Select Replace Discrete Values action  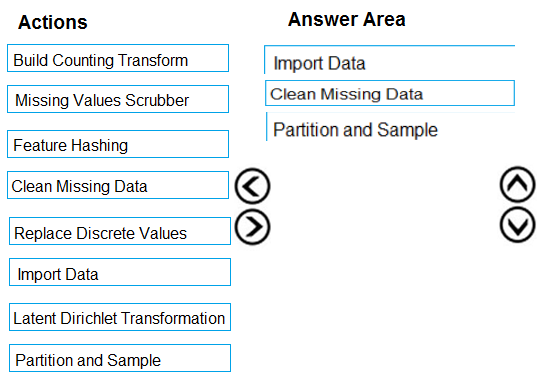tap(120, 231)
